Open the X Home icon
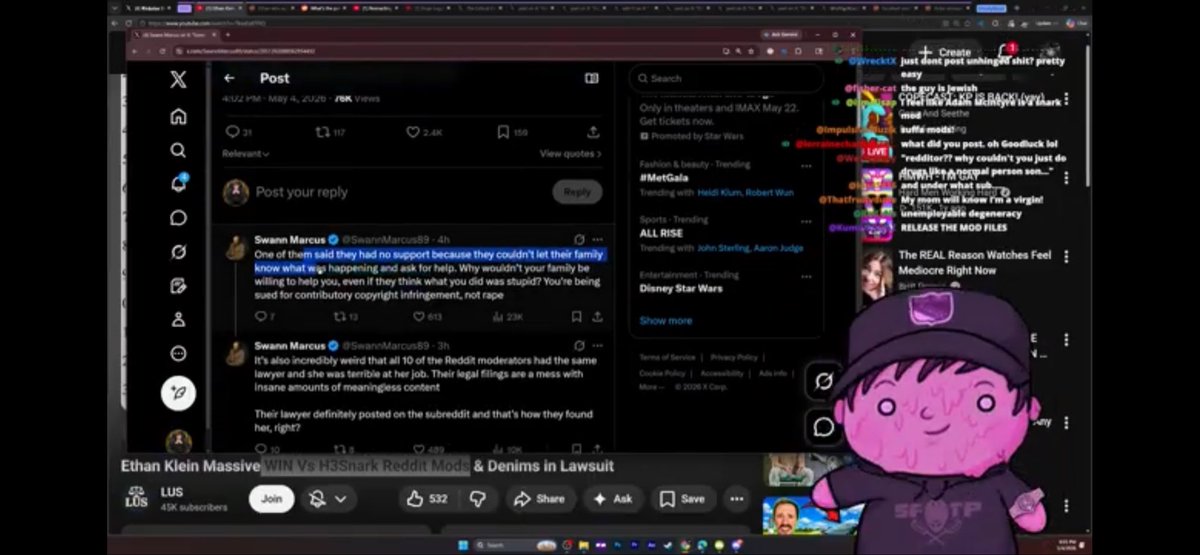This screenshot has height=555, width=1200. 178,116
